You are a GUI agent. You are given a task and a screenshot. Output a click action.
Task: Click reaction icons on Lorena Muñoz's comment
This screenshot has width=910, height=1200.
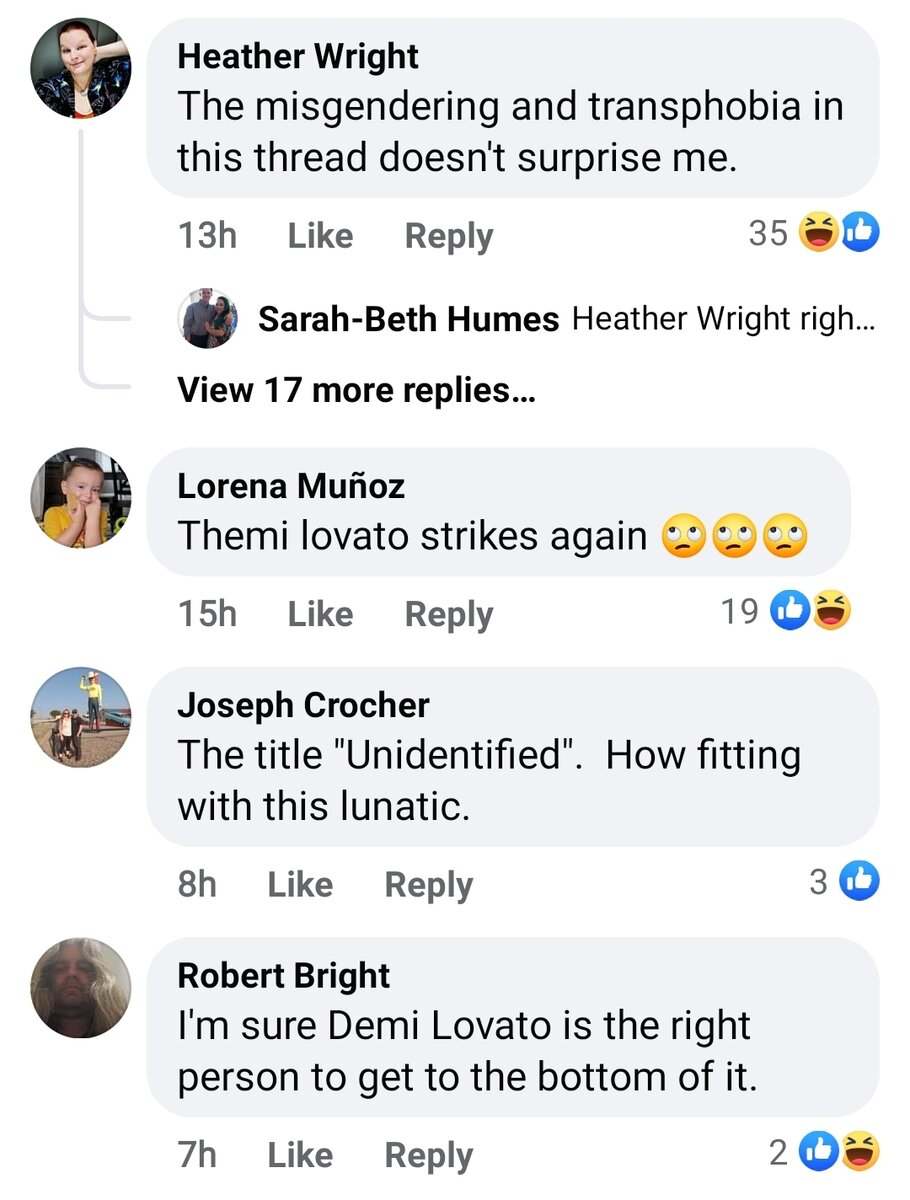(x=811, y=611)
